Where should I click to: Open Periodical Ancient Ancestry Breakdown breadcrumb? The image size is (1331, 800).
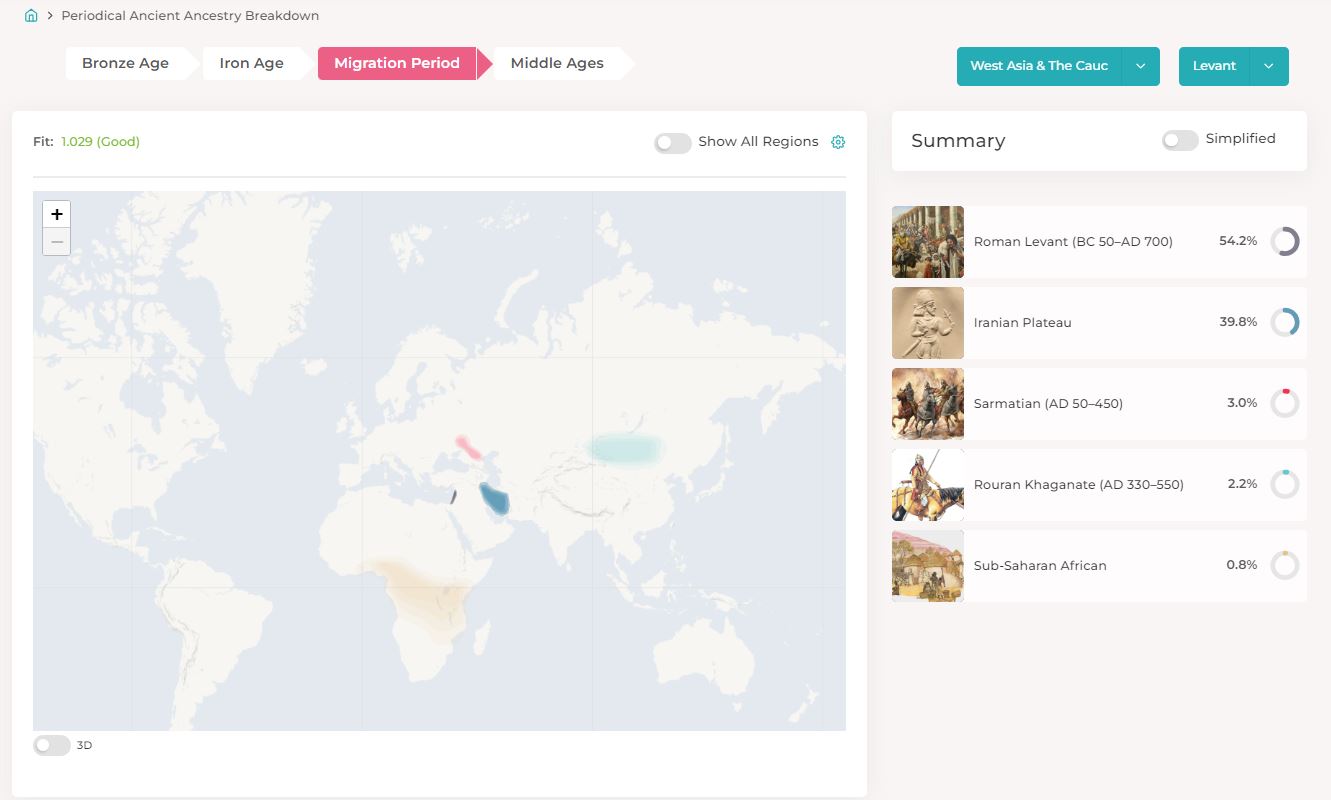pos(190,16)
